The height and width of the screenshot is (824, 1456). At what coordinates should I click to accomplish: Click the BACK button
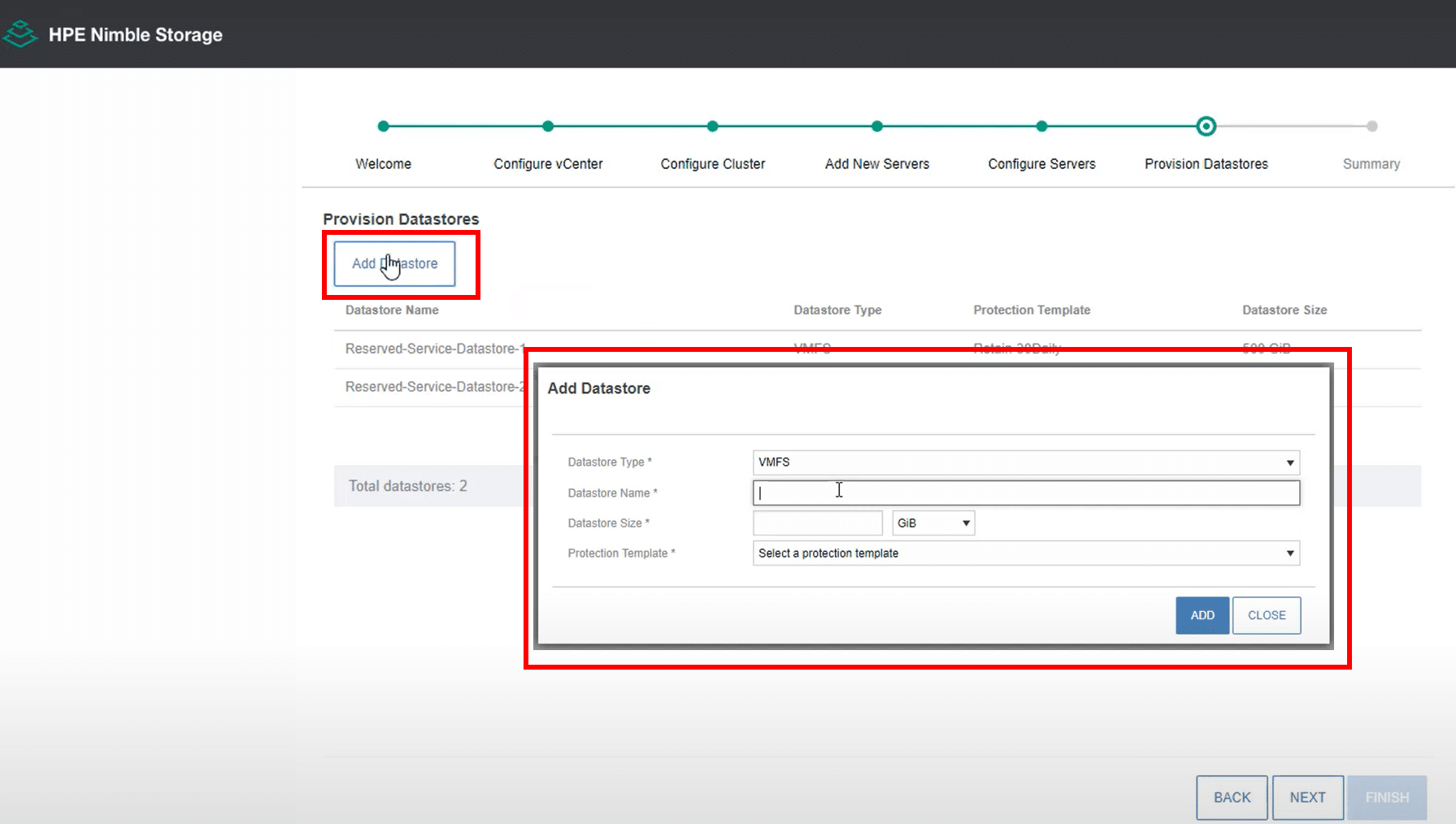pos(1232,797)
